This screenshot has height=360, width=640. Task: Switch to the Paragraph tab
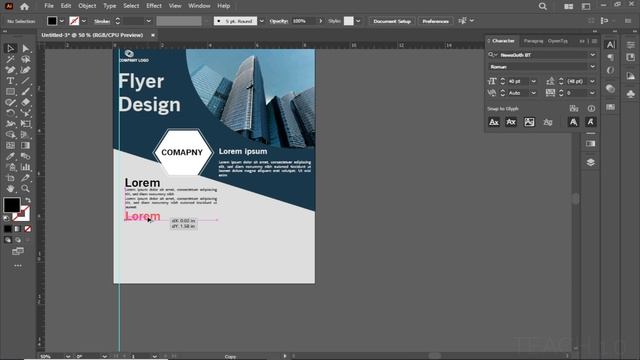point(533,41)
